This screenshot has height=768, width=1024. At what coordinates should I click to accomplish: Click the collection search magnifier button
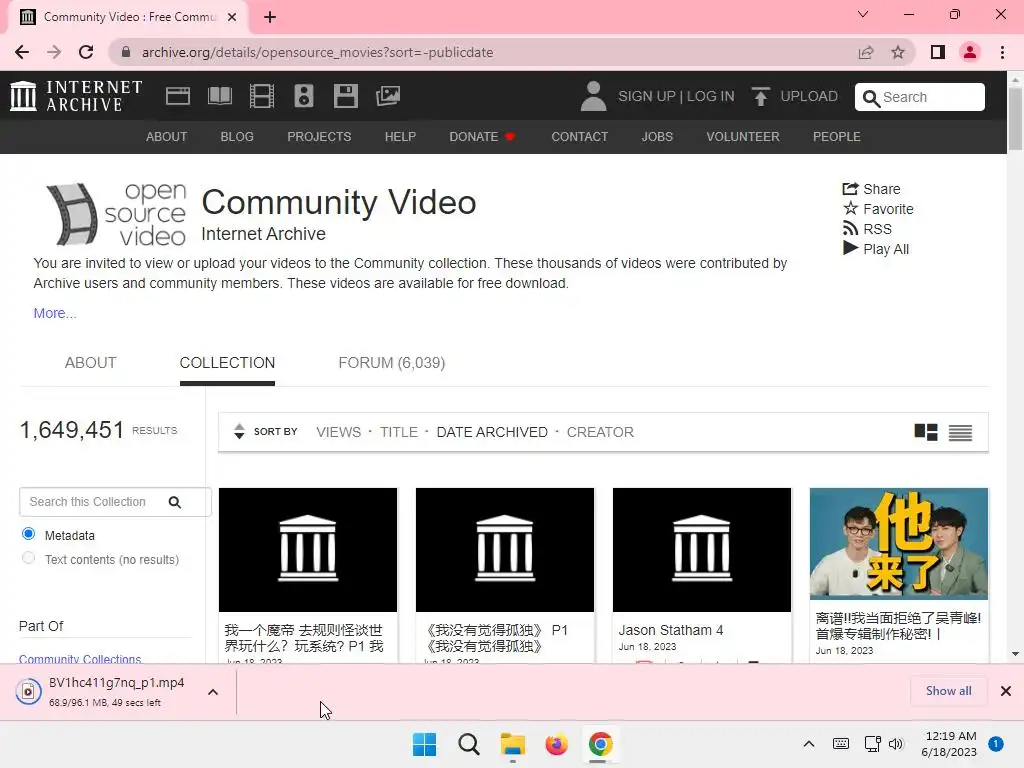coord(175,502)
